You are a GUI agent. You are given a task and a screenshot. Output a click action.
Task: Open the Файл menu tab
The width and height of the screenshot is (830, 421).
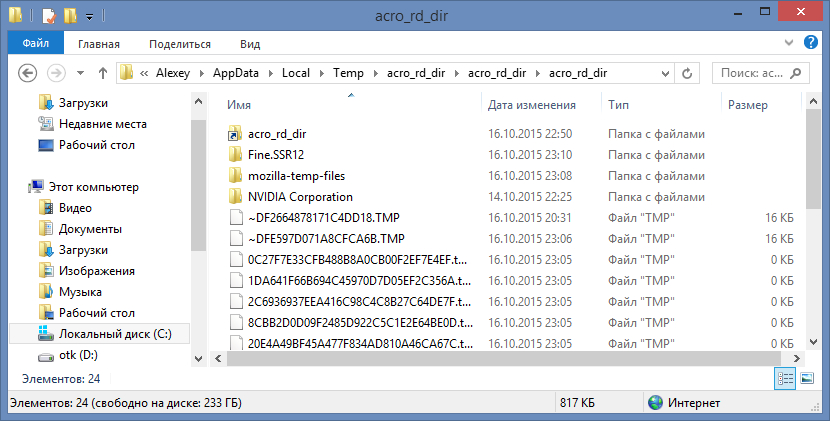coord(36,43)
